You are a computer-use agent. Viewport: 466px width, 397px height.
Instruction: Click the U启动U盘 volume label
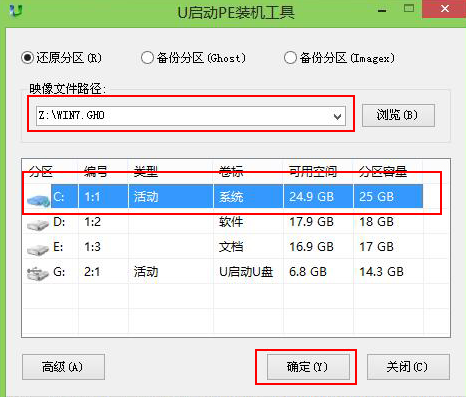(246, 272)
